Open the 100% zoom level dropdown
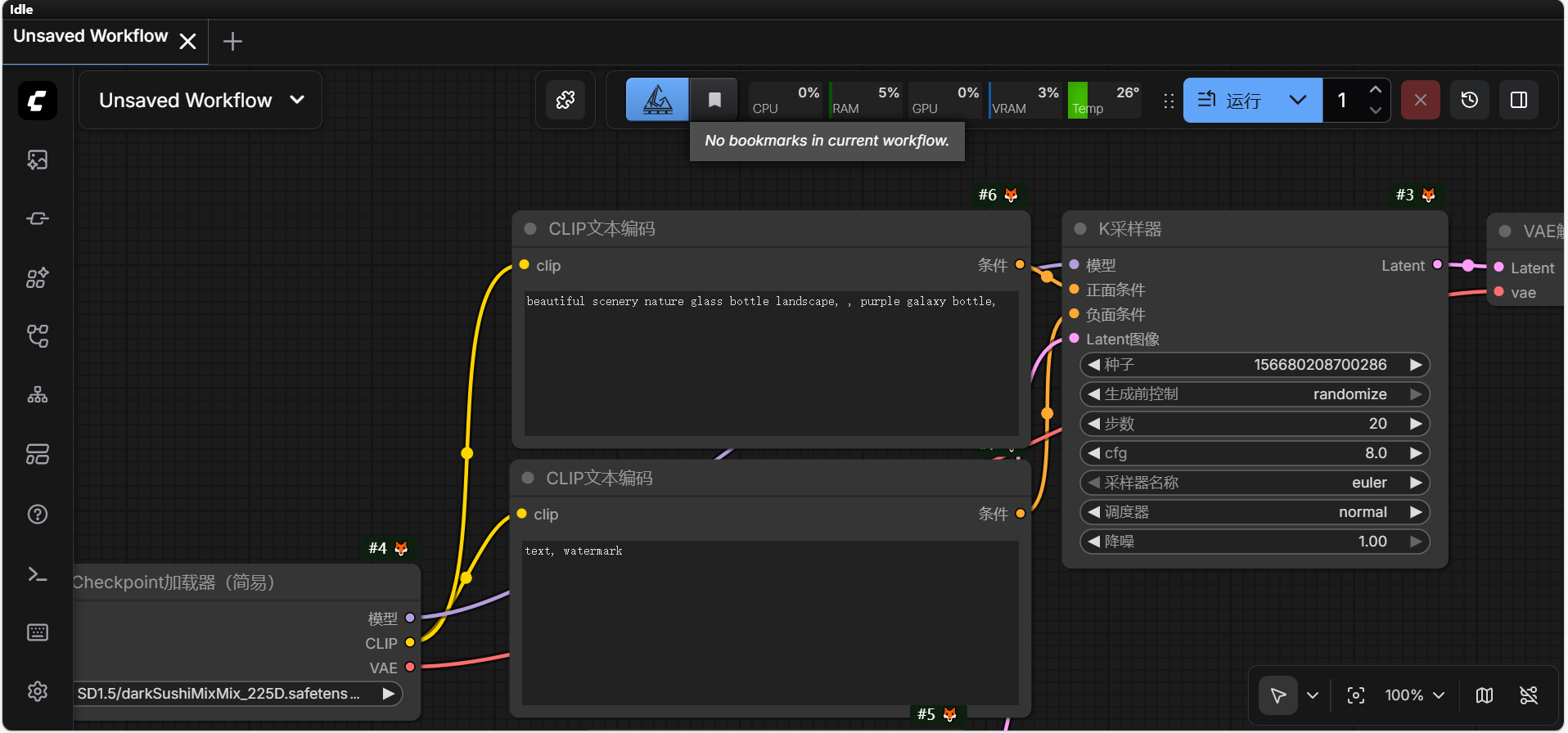 coord(1414,695)
